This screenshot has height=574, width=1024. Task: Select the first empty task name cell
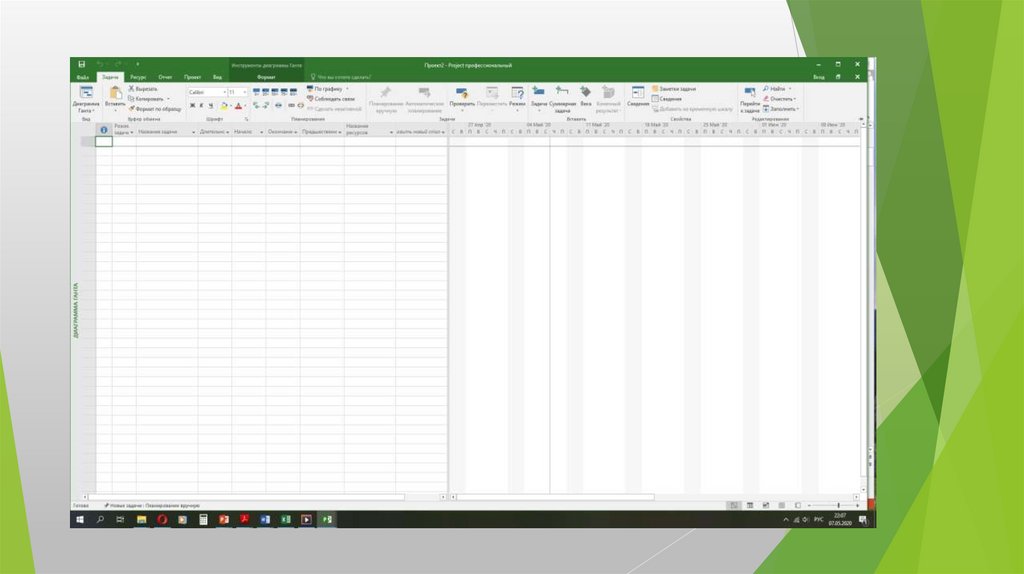(x=167, y=141)
